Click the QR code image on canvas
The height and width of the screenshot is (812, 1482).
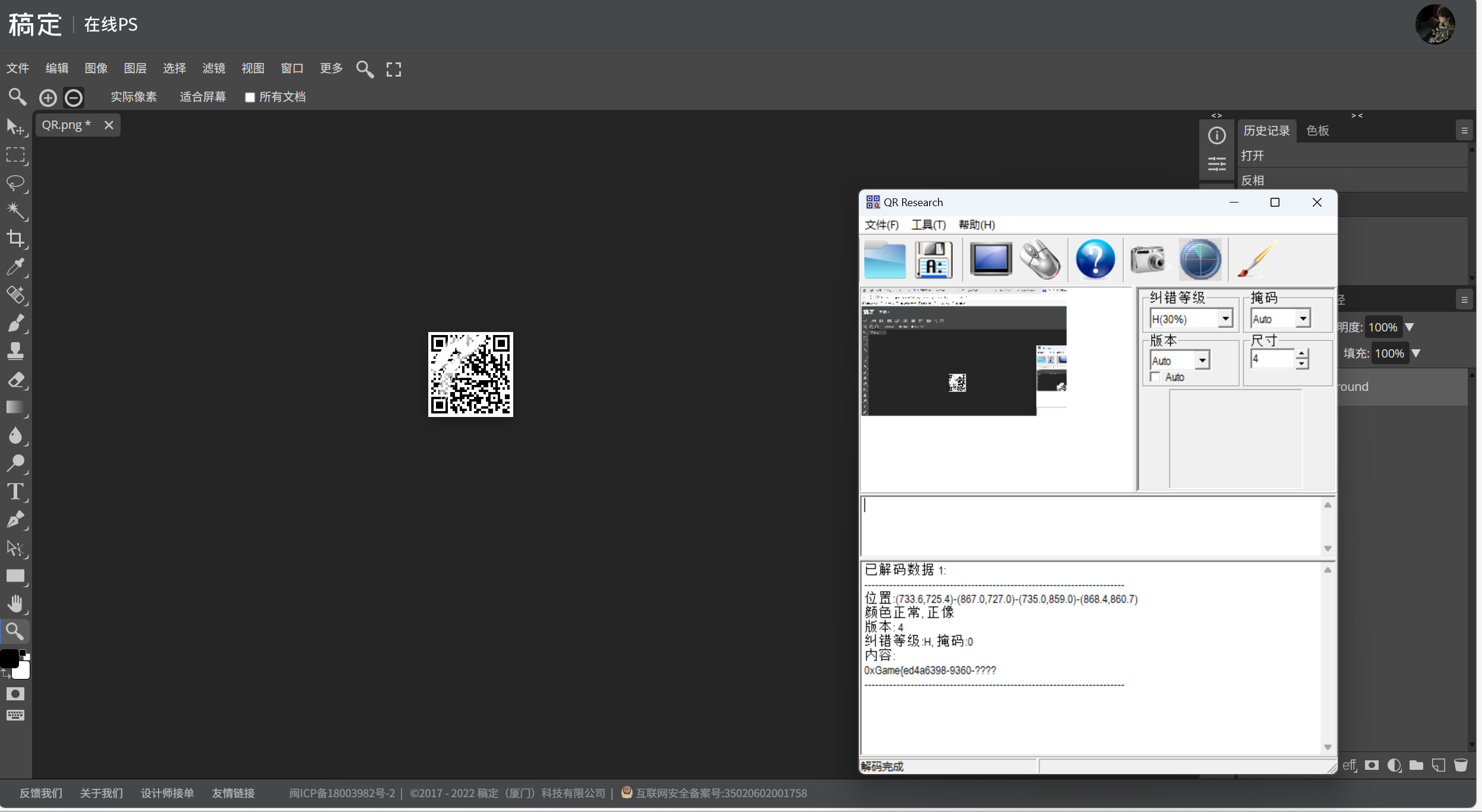tap(470, 374)
